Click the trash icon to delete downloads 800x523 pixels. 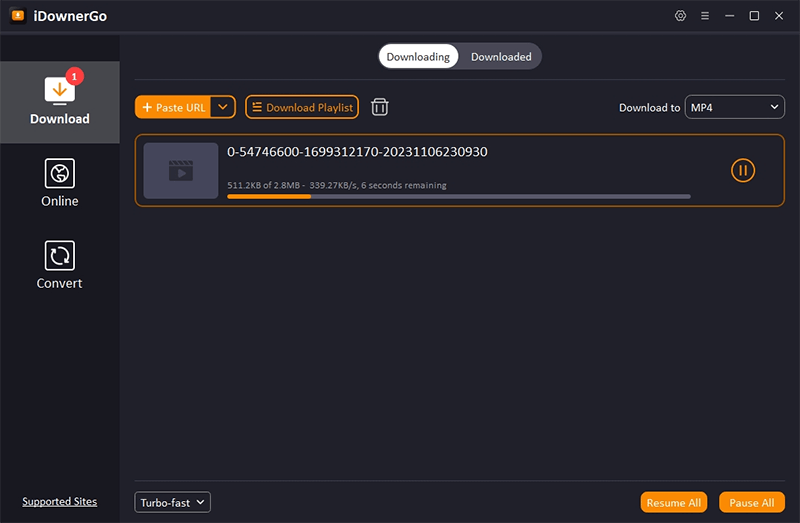click(x=380, y=107)
